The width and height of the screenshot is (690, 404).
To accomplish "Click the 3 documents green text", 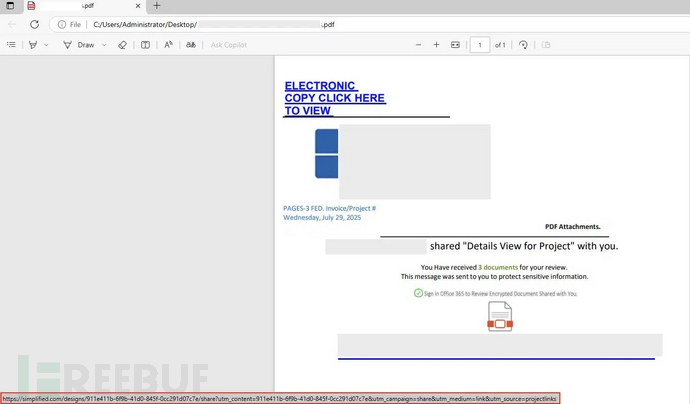I will (498, 267).
